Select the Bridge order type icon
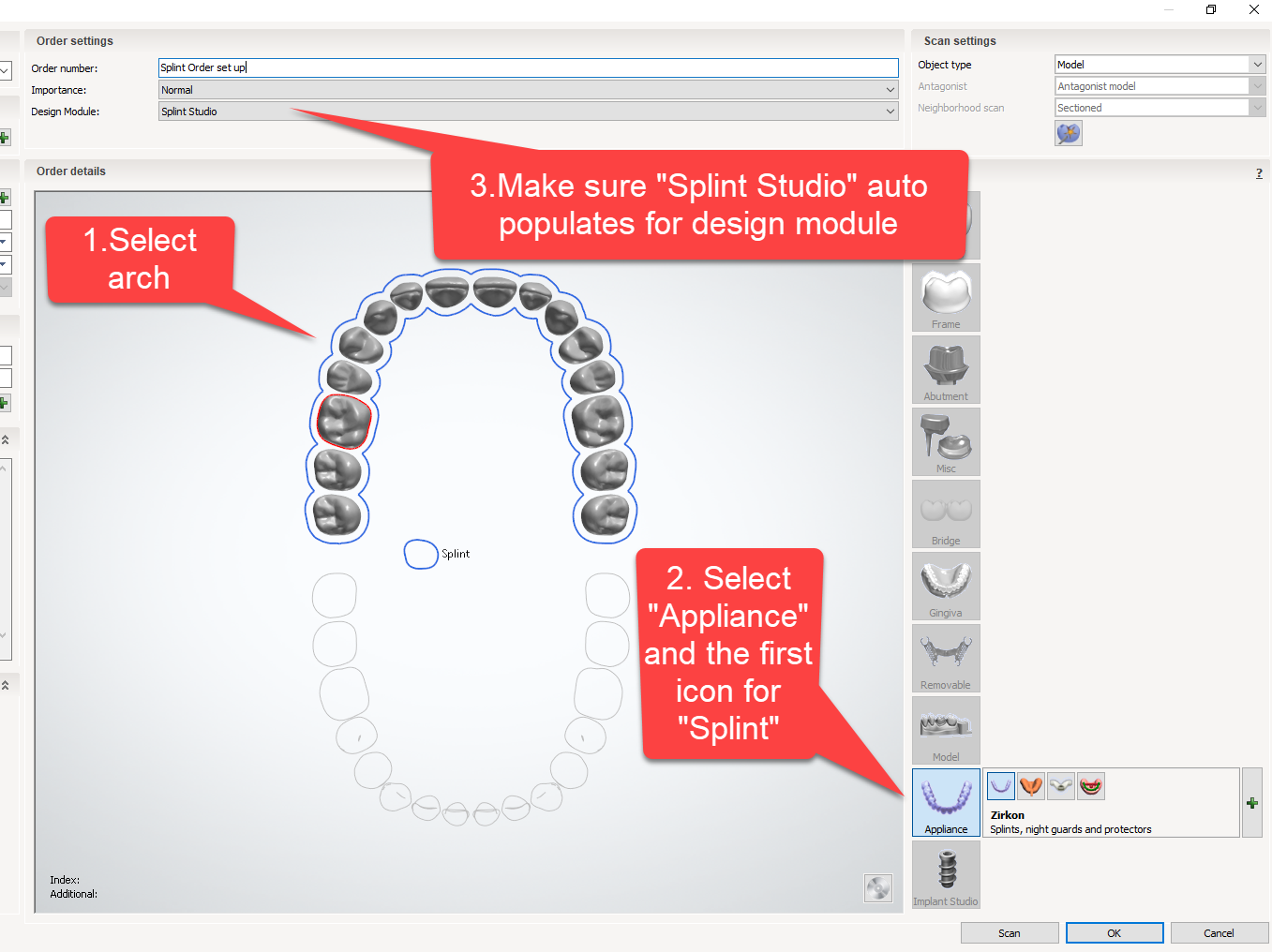The height and width of the screenshot is (952, 1272). click(x=945, y=513)
